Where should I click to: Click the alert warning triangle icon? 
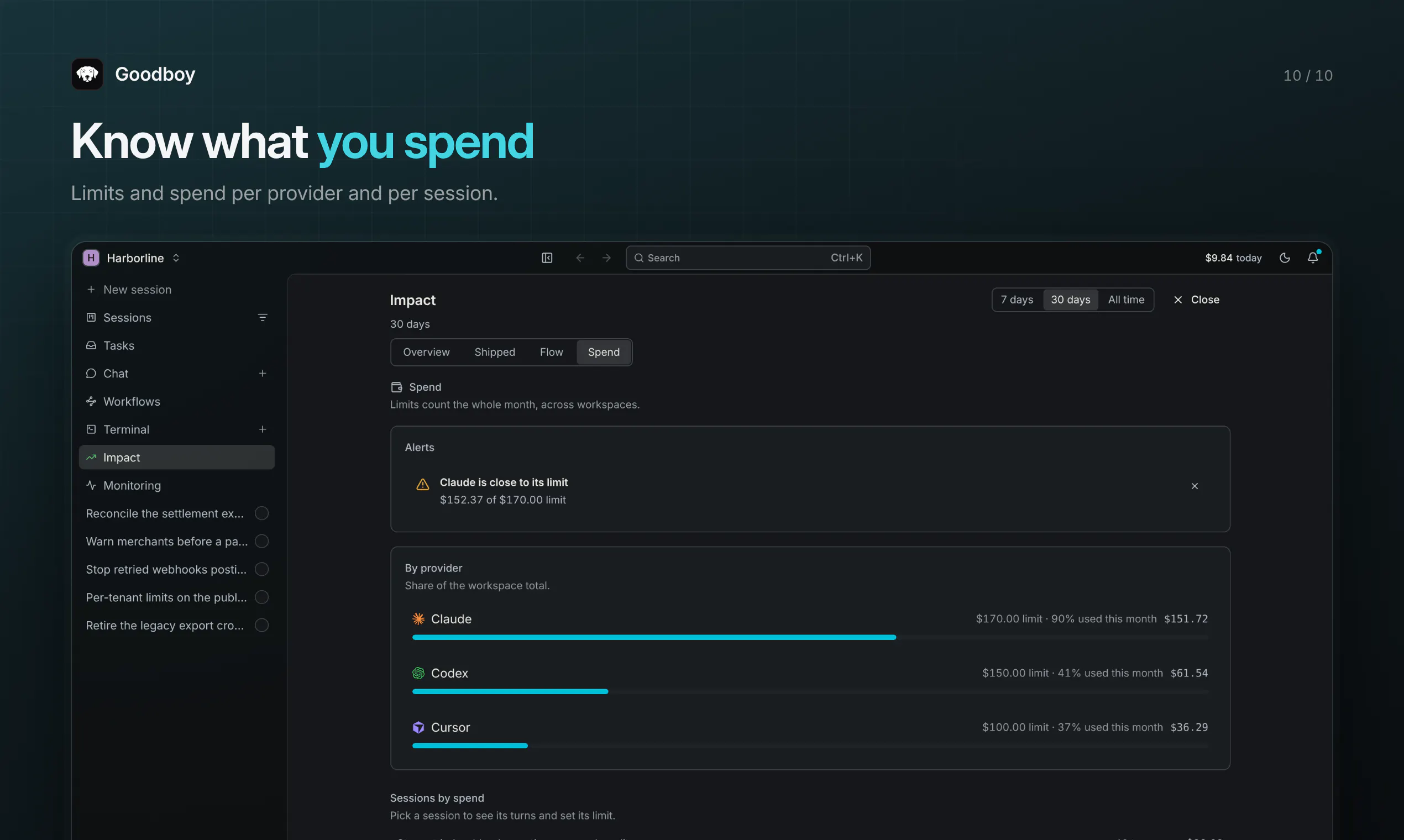[x=423, y=485]
